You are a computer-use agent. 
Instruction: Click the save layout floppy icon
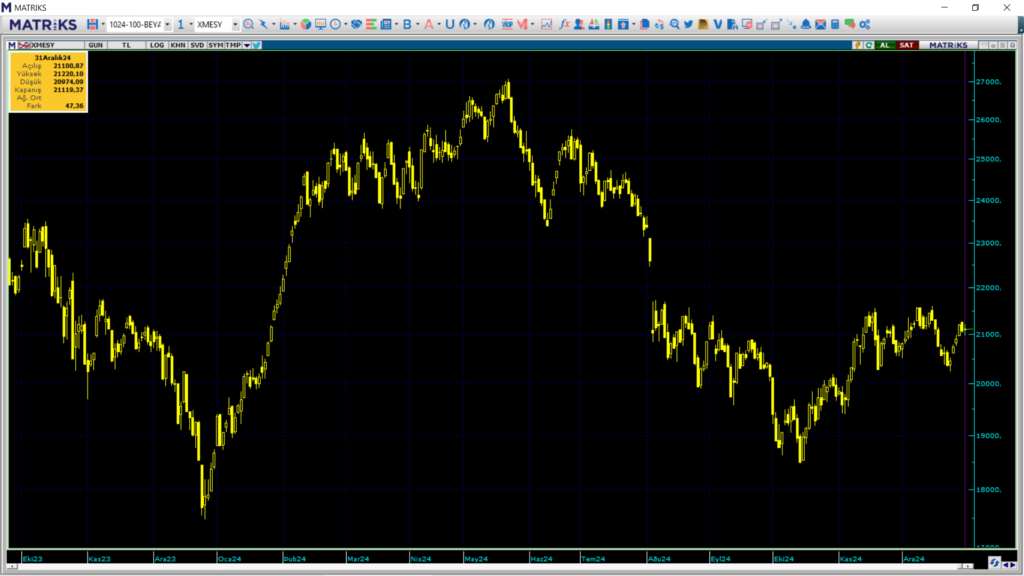click(92, 24)
